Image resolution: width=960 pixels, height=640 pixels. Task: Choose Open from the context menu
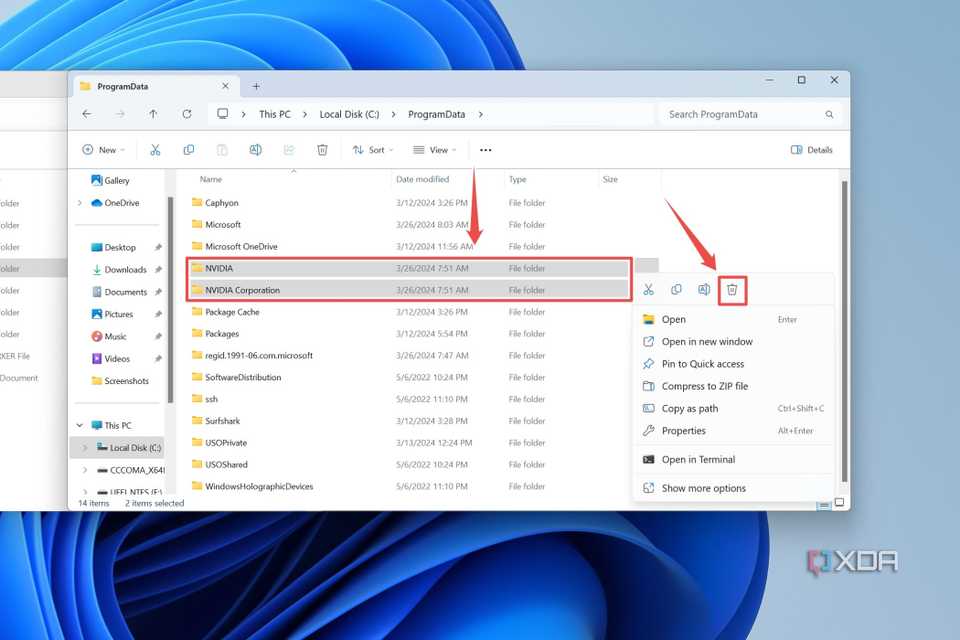pos(733,319)
